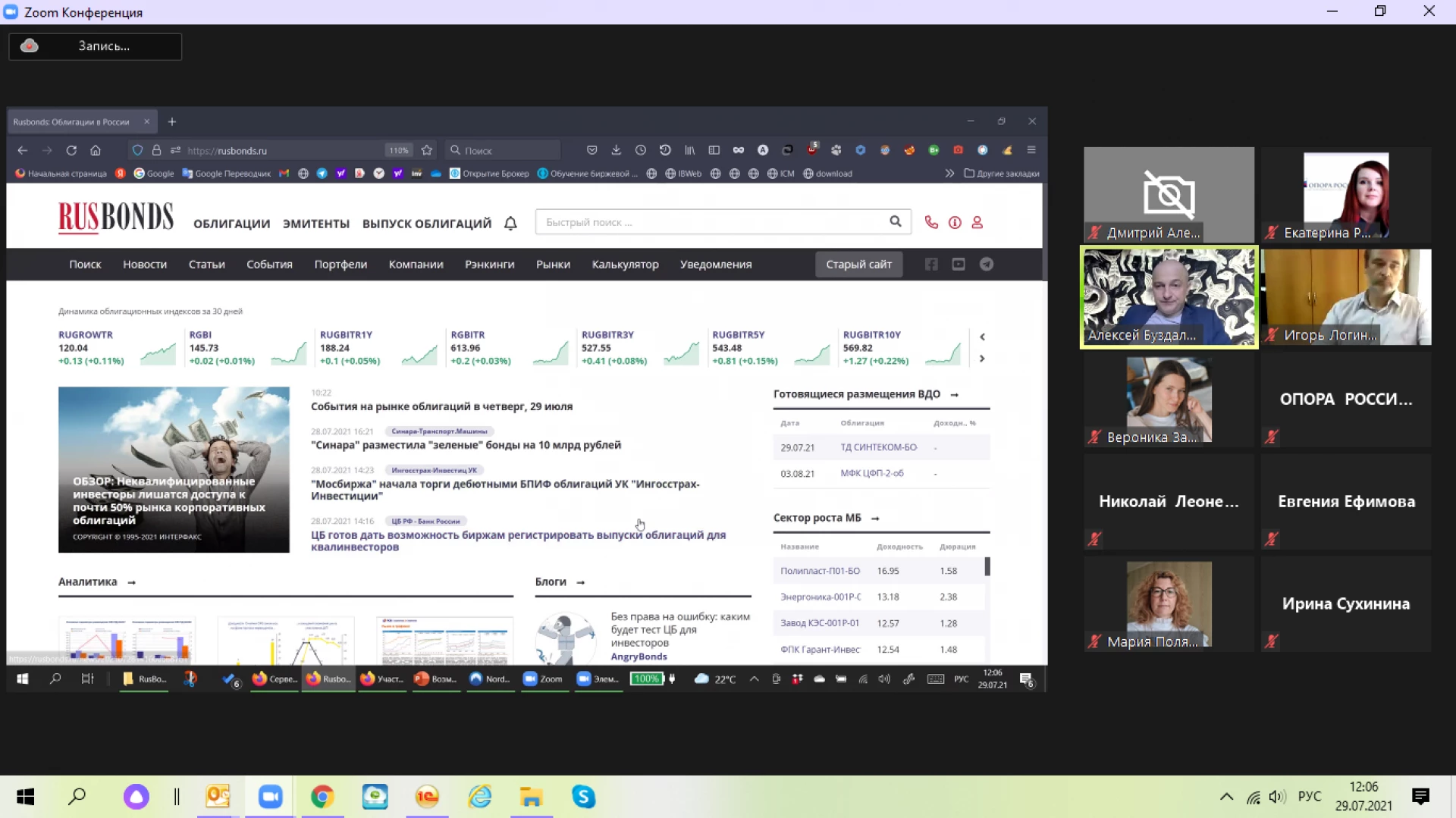The image size is (1456, 818).
Task: Open the Мосбиржа БПИФ news headline
Action: click(x=505, y=490)
